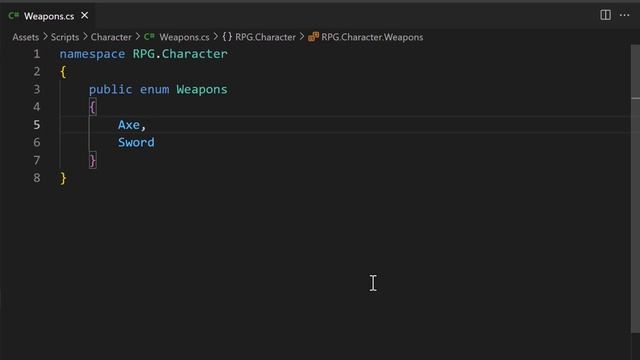This screenshot has height=360, width=640.
Task: Click line number 1 in the gutter
Action: (37, 54)
